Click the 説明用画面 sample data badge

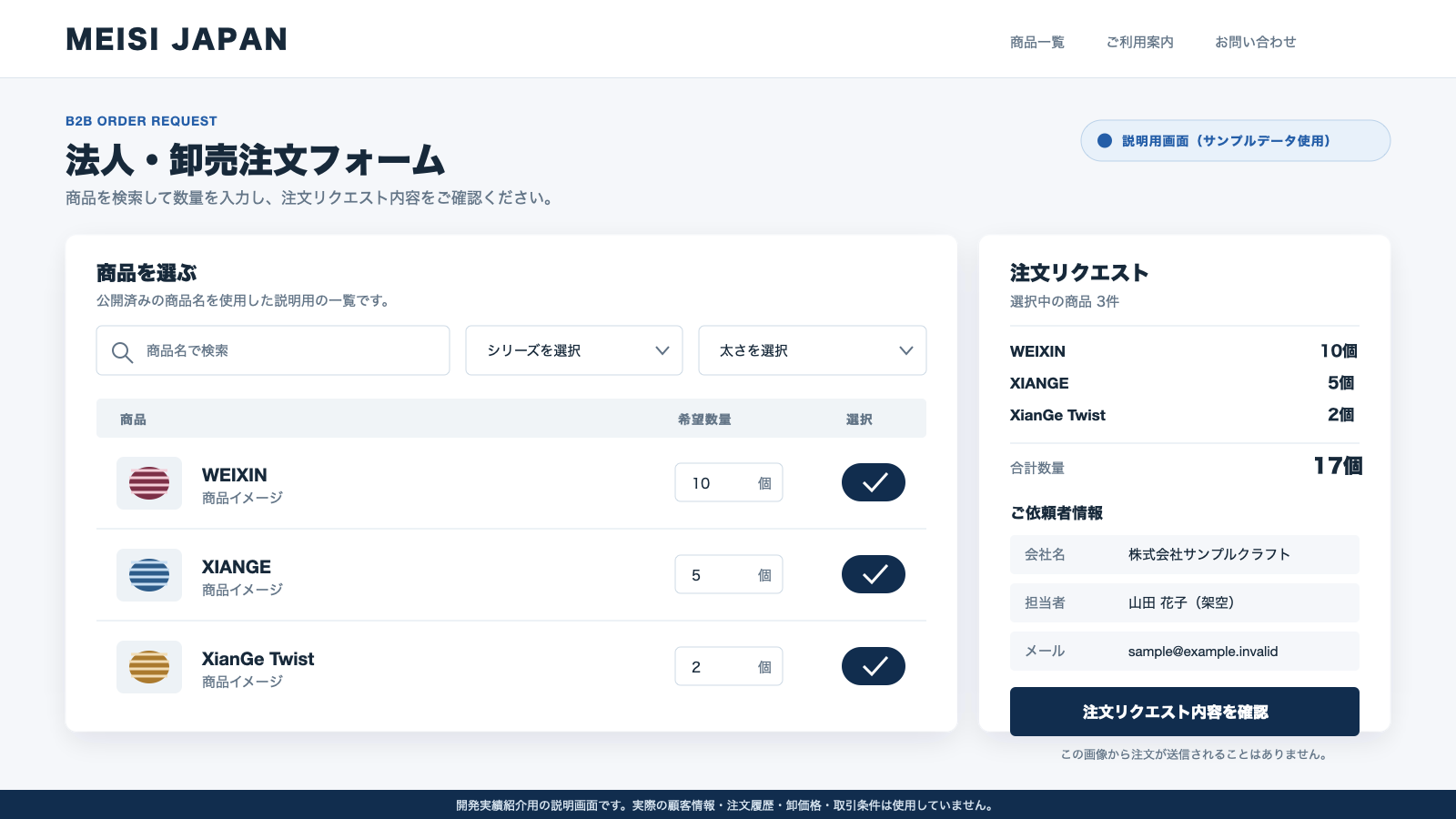pyautogui.click(x=1236, y=141)
